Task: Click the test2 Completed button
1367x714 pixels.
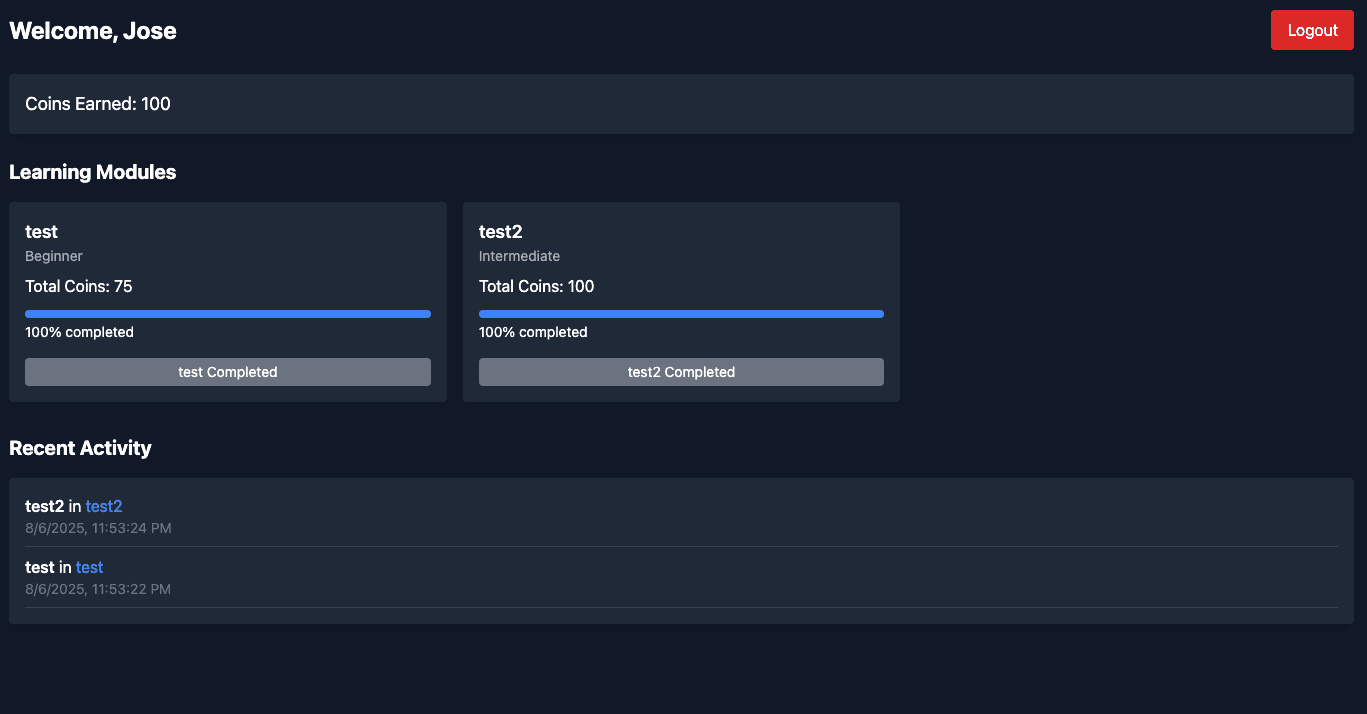Action: click(x=681, y=371)
